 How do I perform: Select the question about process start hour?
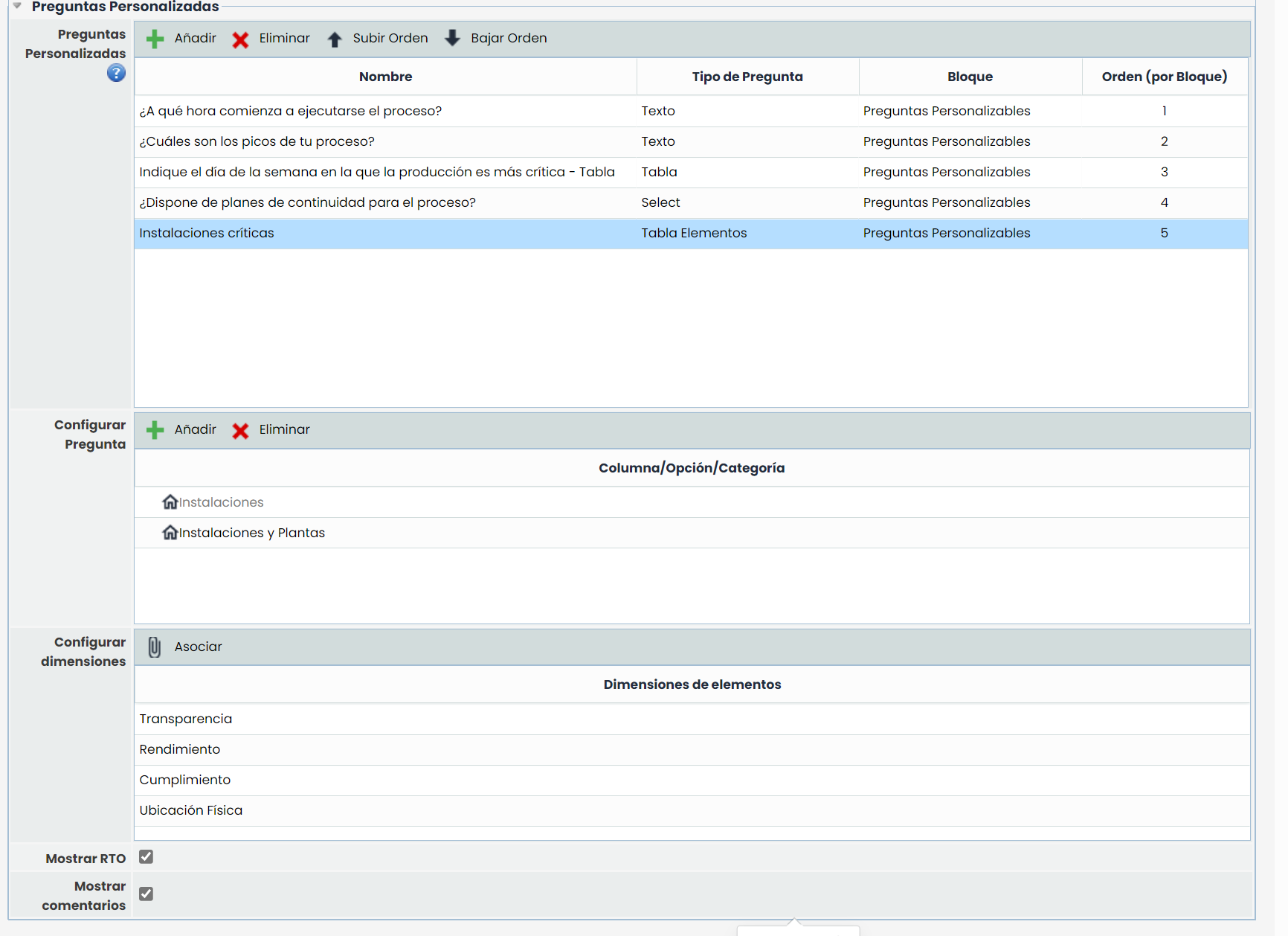(290, 111)
